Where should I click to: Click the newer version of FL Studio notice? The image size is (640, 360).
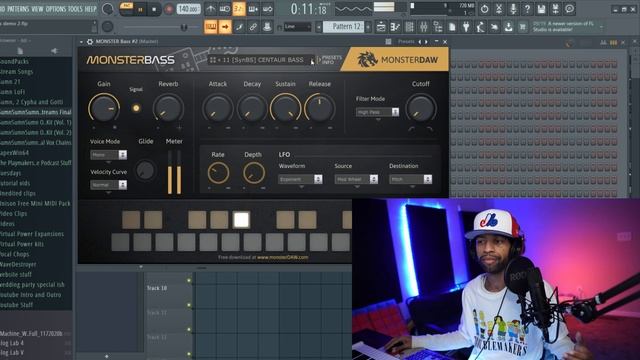(x=563, y=27)
